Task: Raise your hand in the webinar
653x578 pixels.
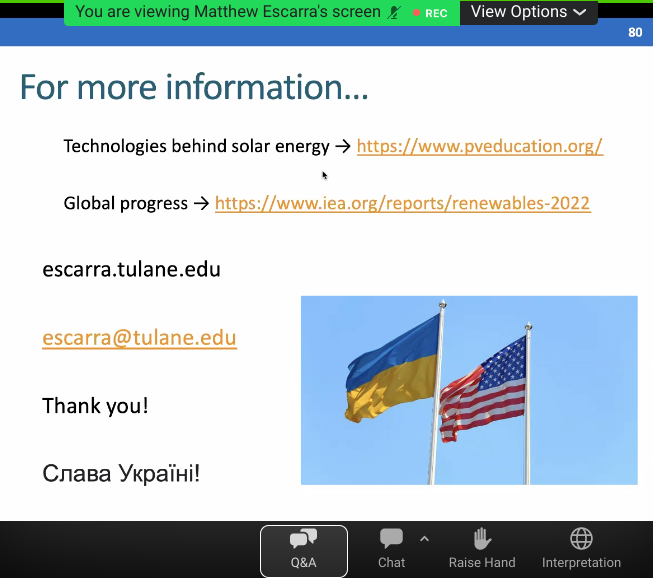Action: coord(482,550)
